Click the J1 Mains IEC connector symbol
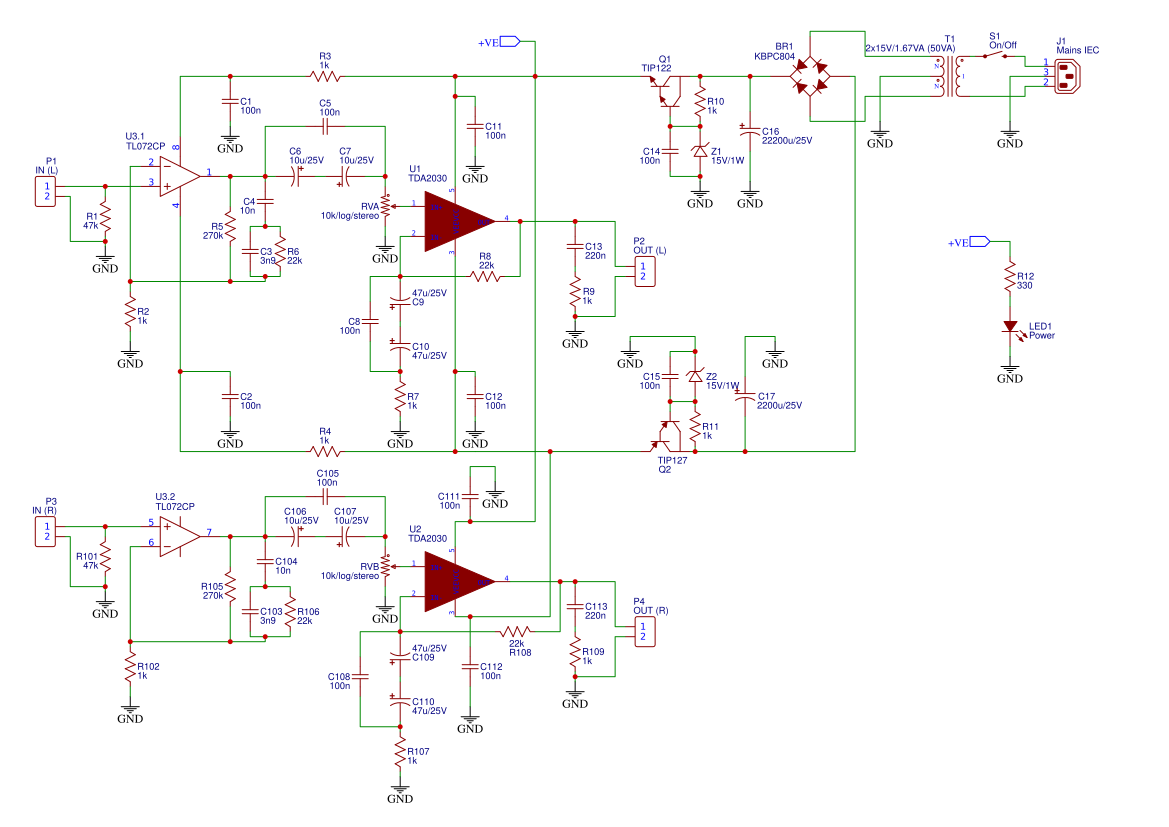The height and width of the screenshot is (827, 1169). [1068, 76]
